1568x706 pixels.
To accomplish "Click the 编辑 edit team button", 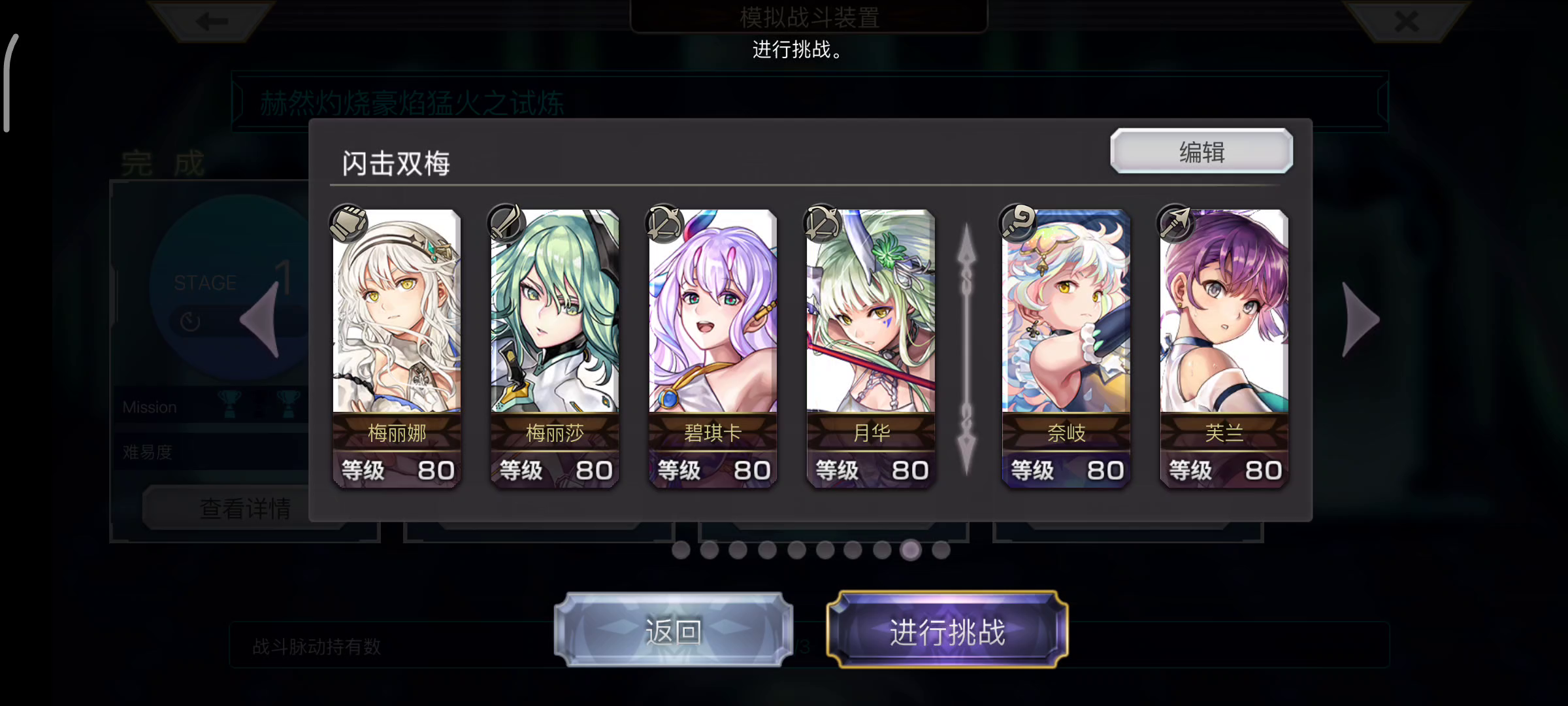I will tap(1201, 152).
